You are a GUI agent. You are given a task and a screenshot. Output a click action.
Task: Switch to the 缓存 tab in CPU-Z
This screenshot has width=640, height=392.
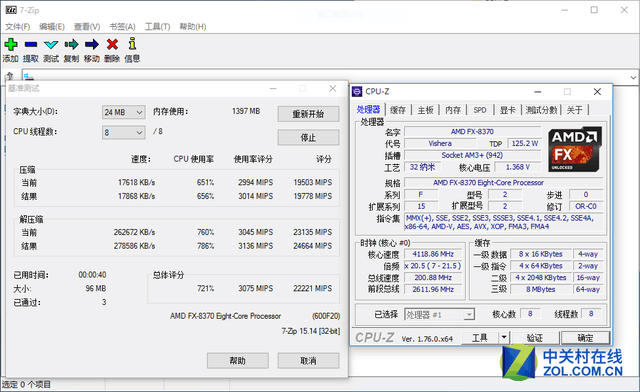point(398,110)
